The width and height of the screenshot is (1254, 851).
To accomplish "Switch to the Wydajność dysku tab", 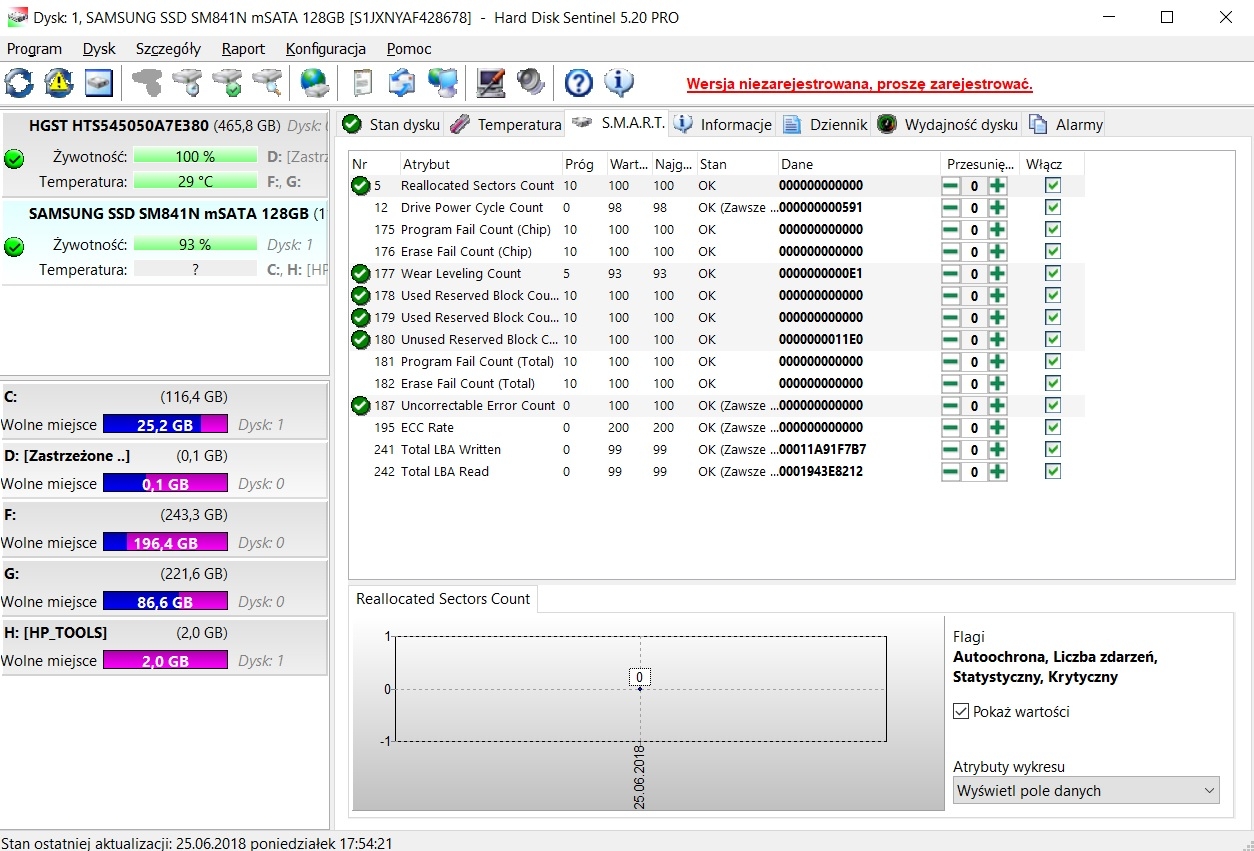I will tap(947, 124).
